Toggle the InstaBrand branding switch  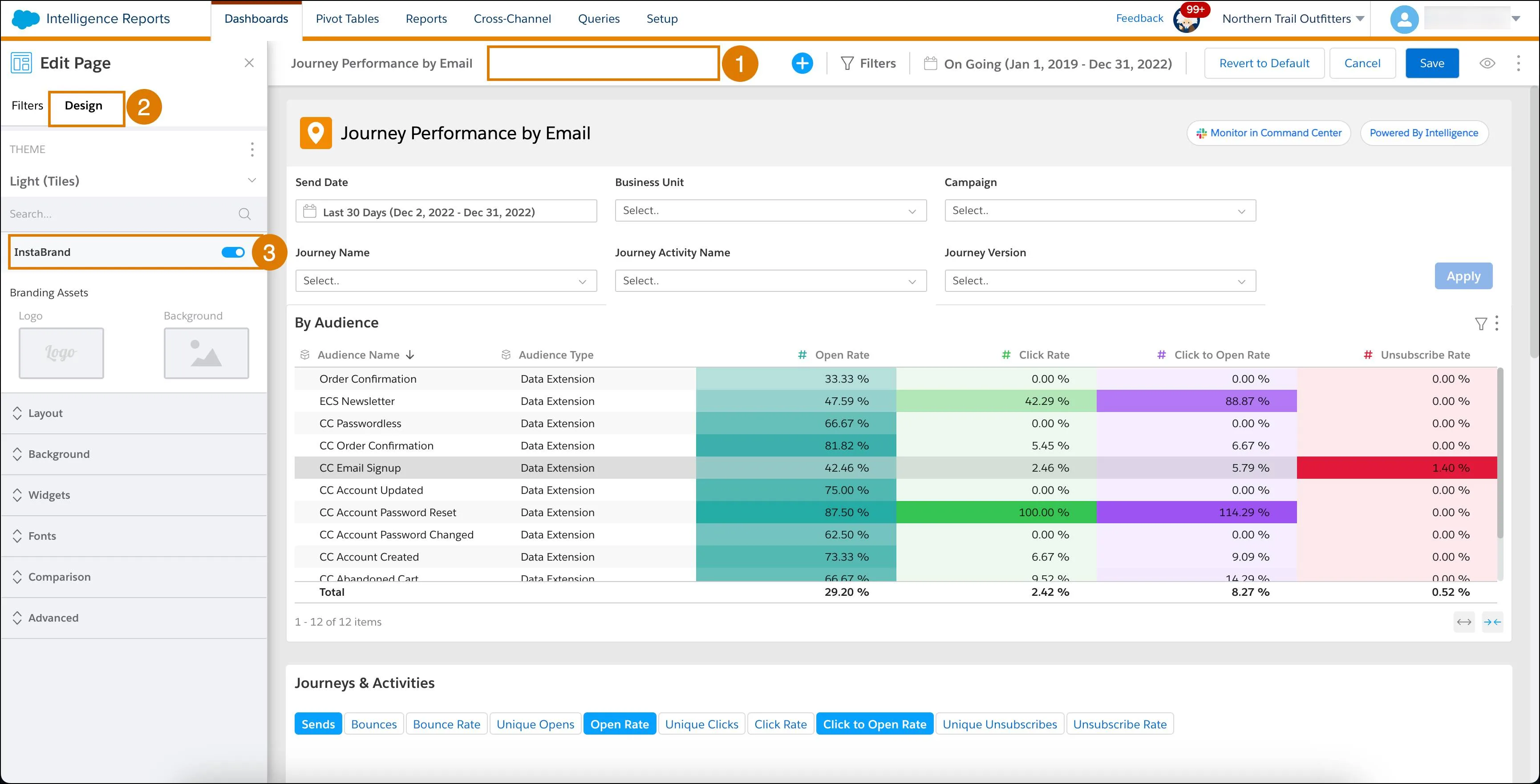(x=233, y=251)
